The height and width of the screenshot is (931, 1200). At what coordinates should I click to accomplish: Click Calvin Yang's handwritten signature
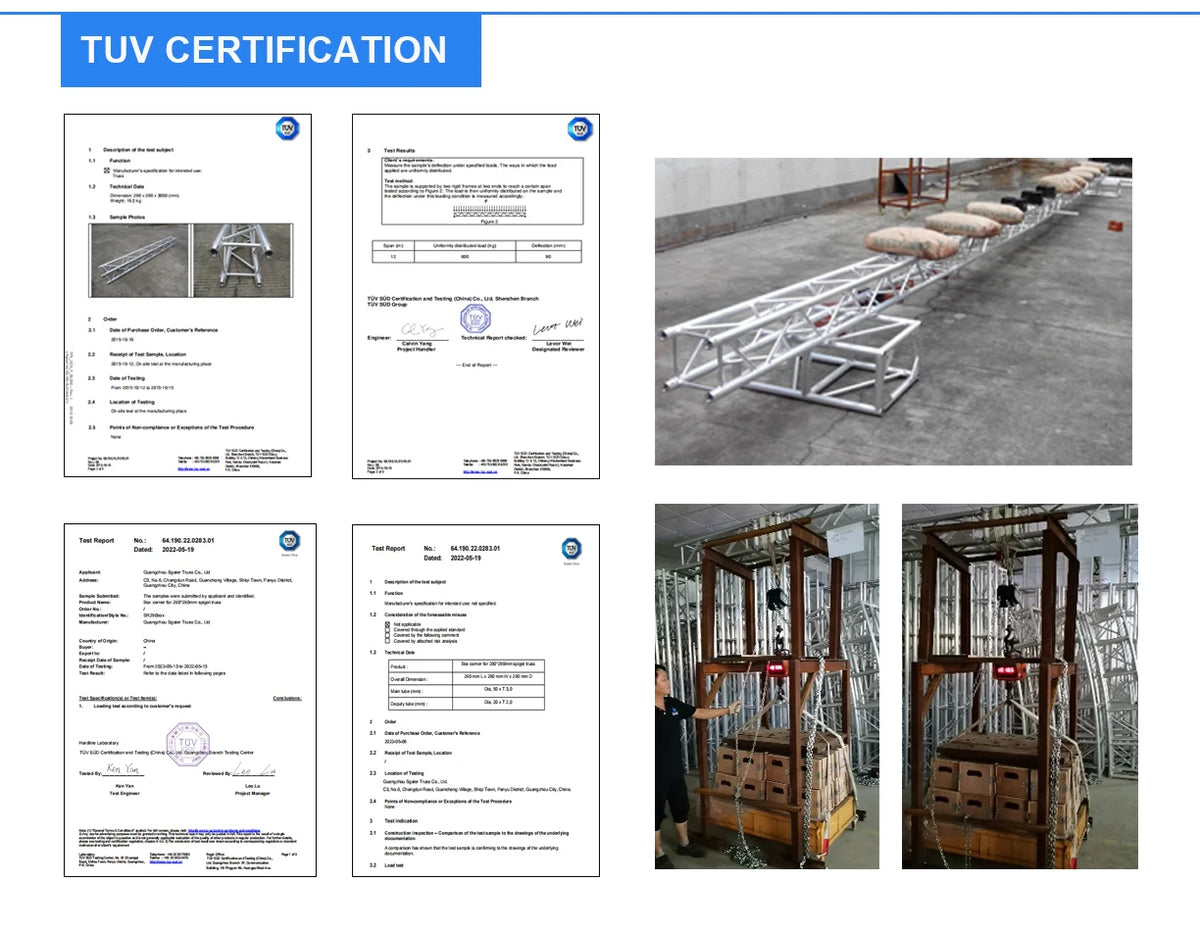(x=420, y=329)
